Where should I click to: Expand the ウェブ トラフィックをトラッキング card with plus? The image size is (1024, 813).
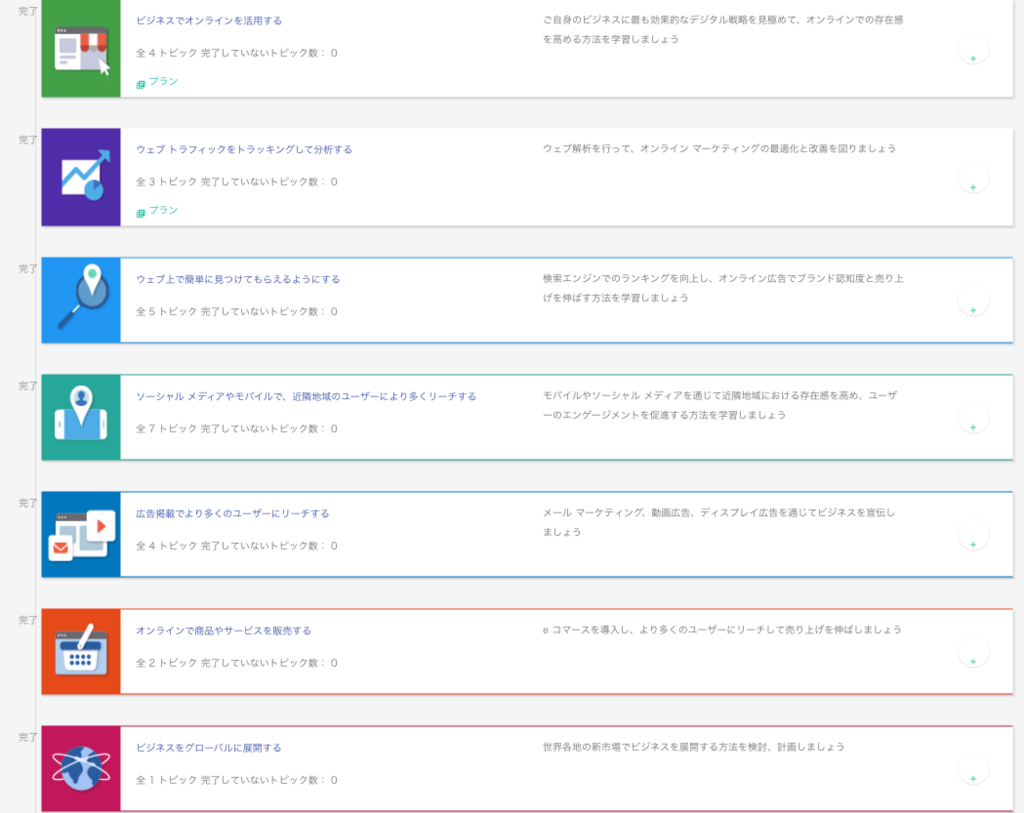[973, 178]
